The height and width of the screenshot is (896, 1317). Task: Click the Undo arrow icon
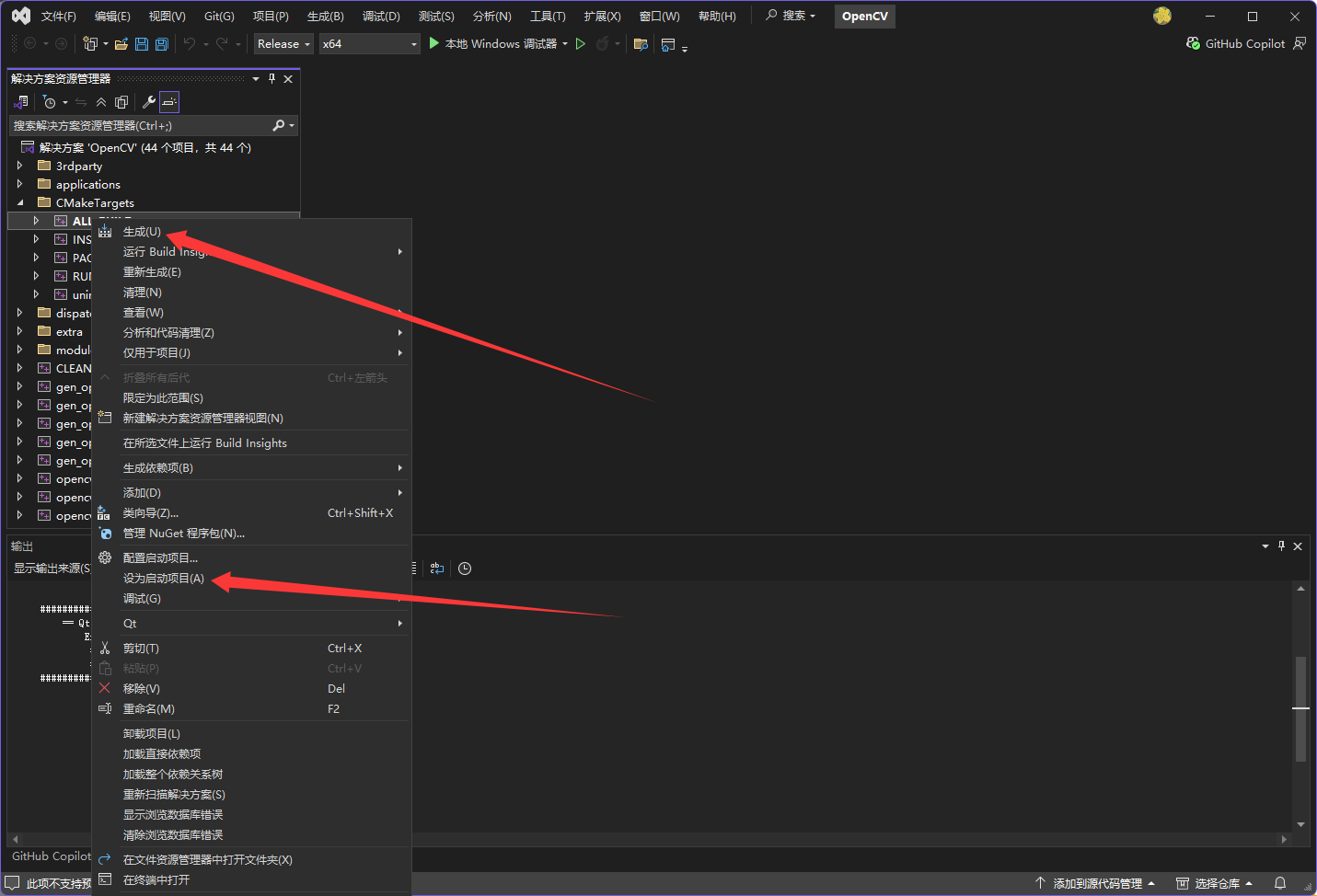(190, 43)
